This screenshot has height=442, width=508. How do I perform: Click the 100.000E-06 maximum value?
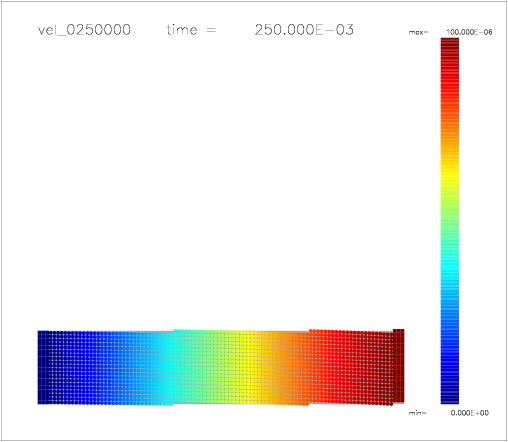point(469,32)
